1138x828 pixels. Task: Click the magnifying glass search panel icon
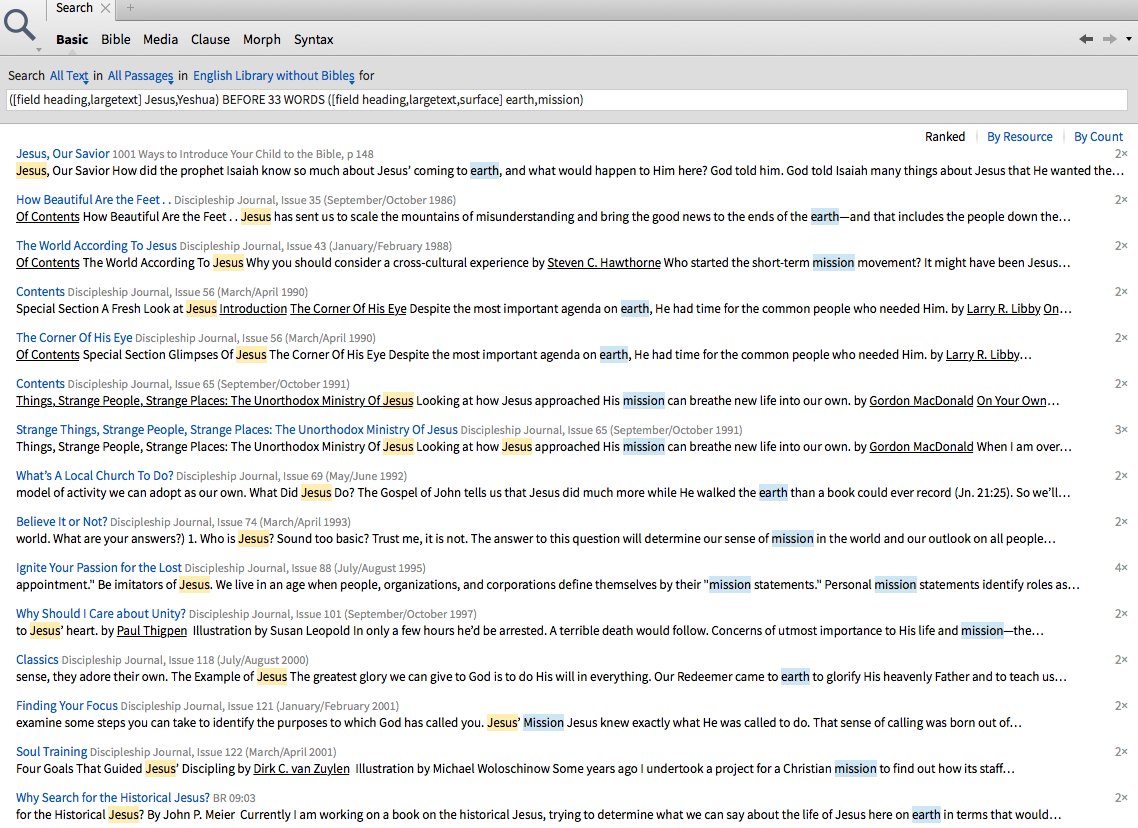20,25
